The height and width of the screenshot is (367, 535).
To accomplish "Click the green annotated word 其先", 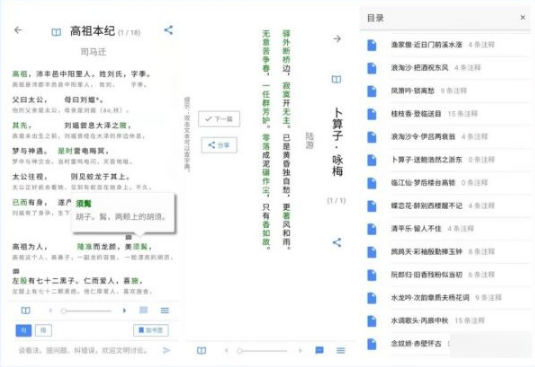I will (x=20, y=125).
